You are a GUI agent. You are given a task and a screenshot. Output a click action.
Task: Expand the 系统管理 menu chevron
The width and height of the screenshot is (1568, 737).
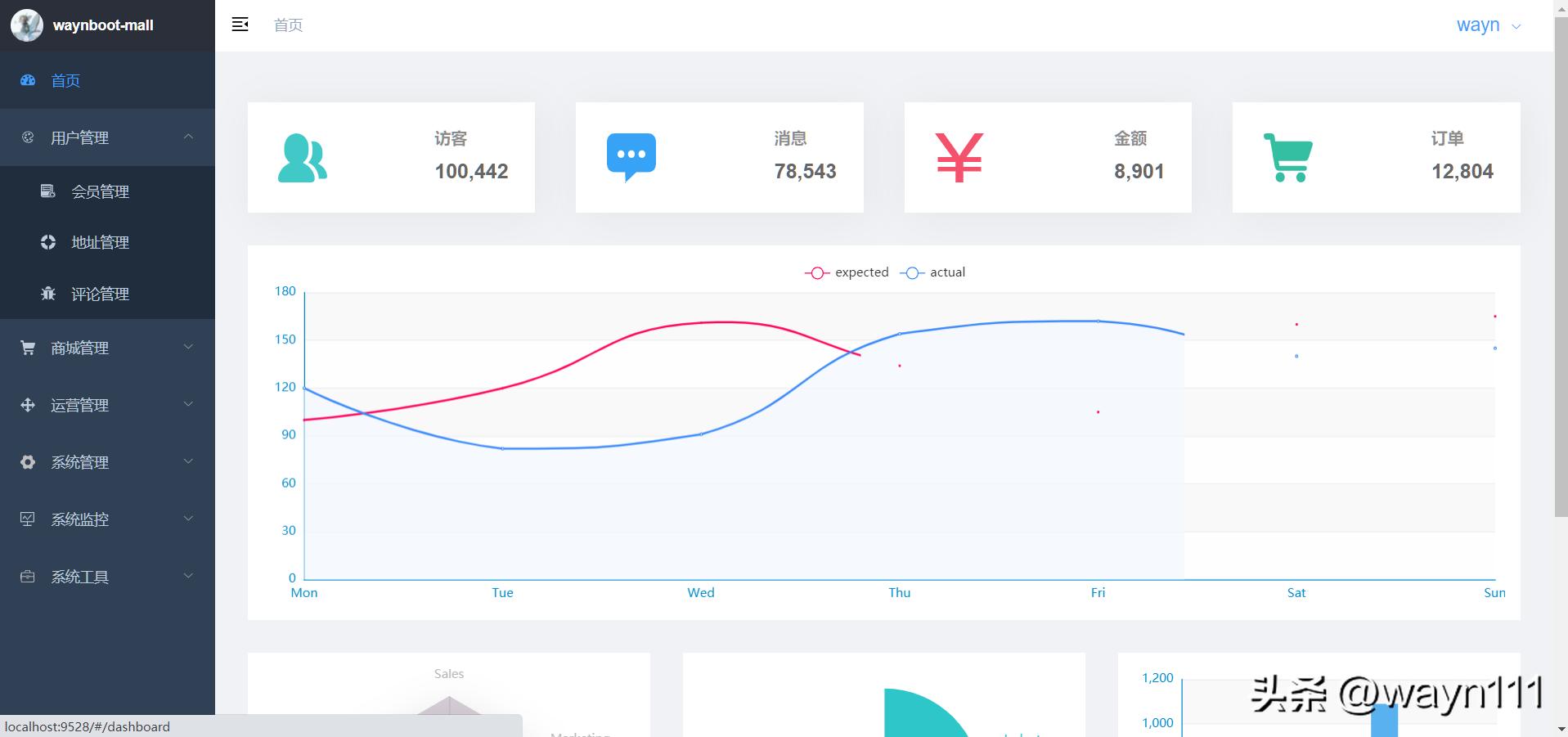click(189, 461)
